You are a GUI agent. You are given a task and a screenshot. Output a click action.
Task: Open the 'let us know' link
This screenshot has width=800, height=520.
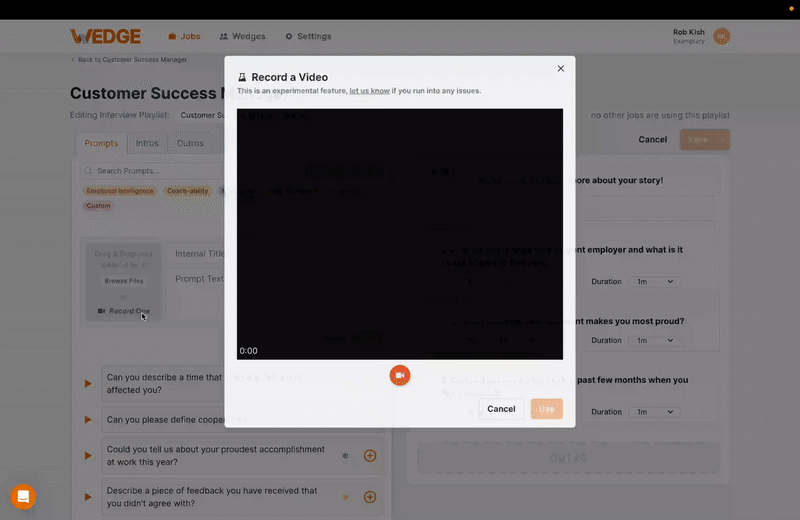tap(369, 91)
